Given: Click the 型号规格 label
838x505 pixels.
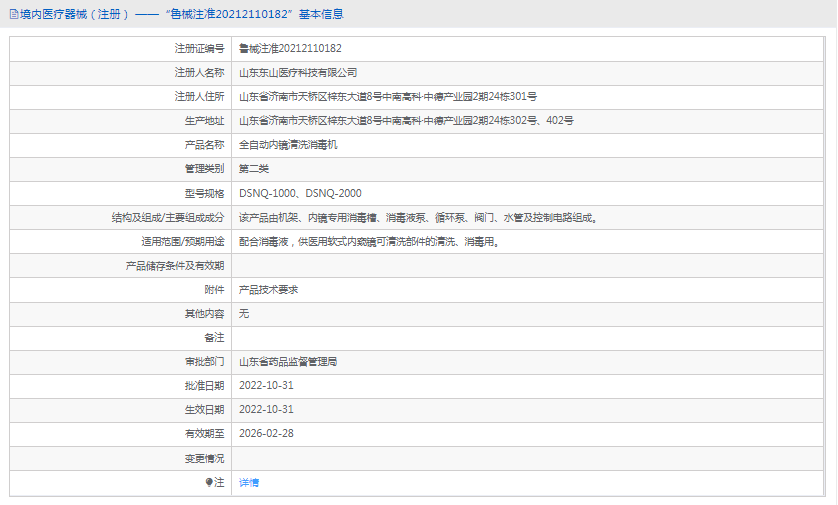Looking at the screenshot, I should pos(205,193).
